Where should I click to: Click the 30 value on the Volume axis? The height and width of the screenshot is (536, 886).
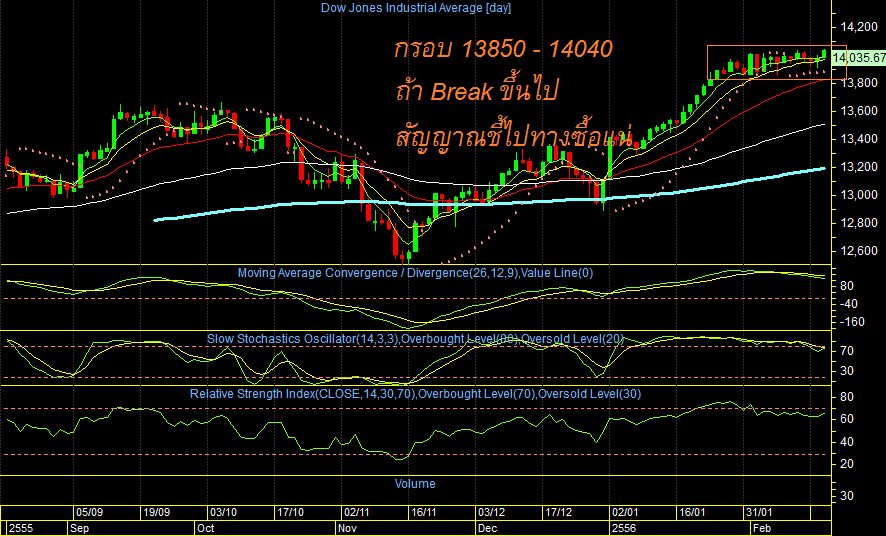pyautogui.click(x=847, y=496)
